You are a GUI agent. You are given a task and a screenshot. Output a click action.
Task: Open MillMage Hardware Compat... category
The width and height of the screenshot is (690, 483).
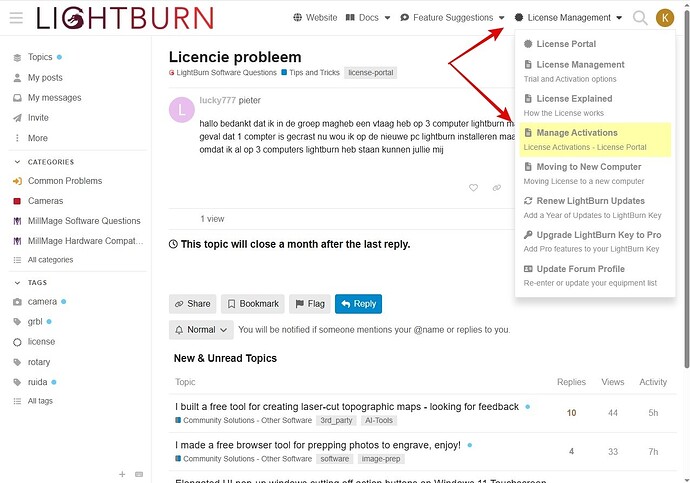[85, 241]
